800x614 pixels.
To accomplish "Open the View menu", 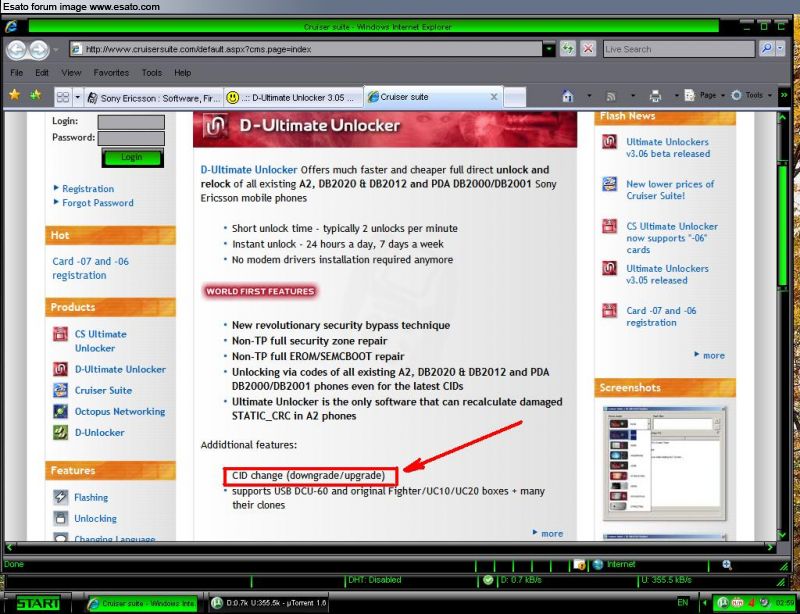I will coord(71,73).
